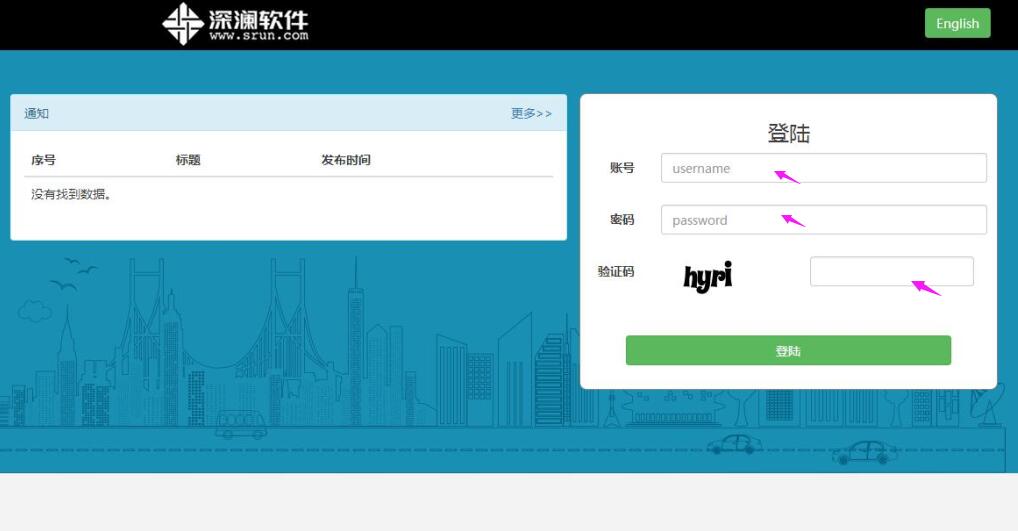Click the bus illustration on the road
Image resolution: width=1018 pixels, height=531 pixels.
tap(241, 425)
